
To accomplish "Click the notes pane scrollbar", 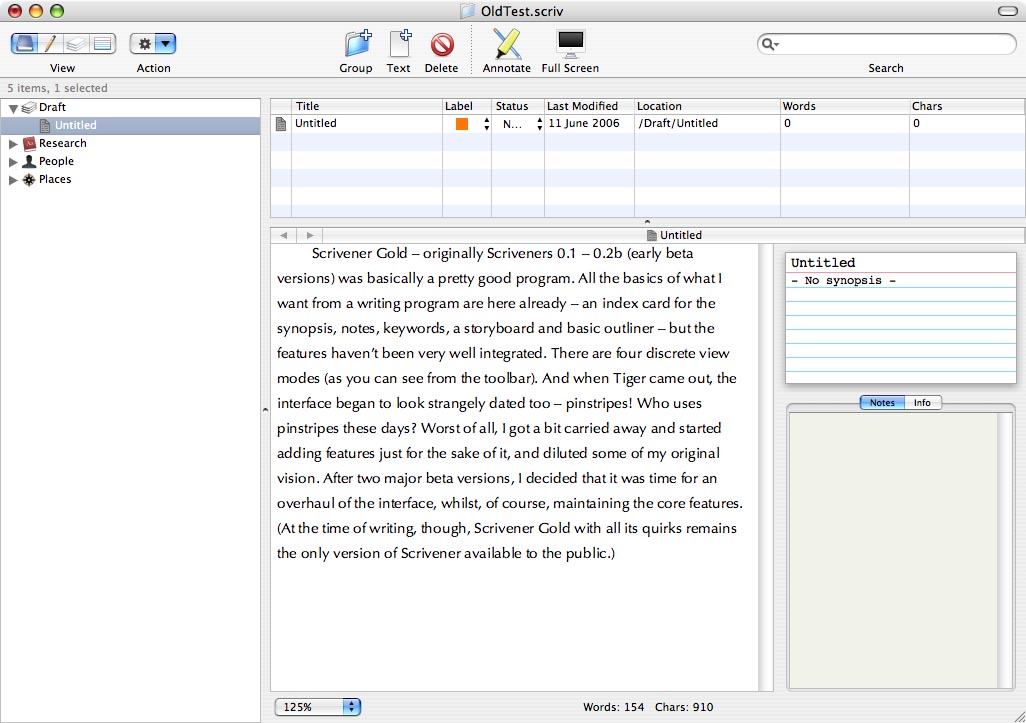I will [x=1004, y=550].
